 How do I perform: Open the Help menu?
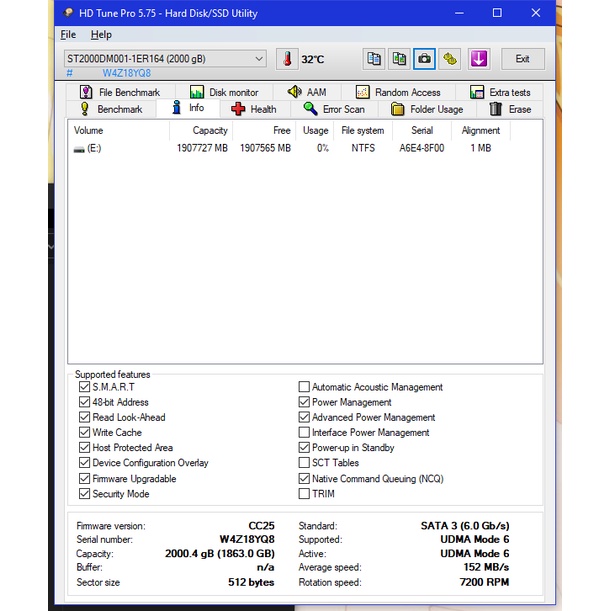point(101,35)
